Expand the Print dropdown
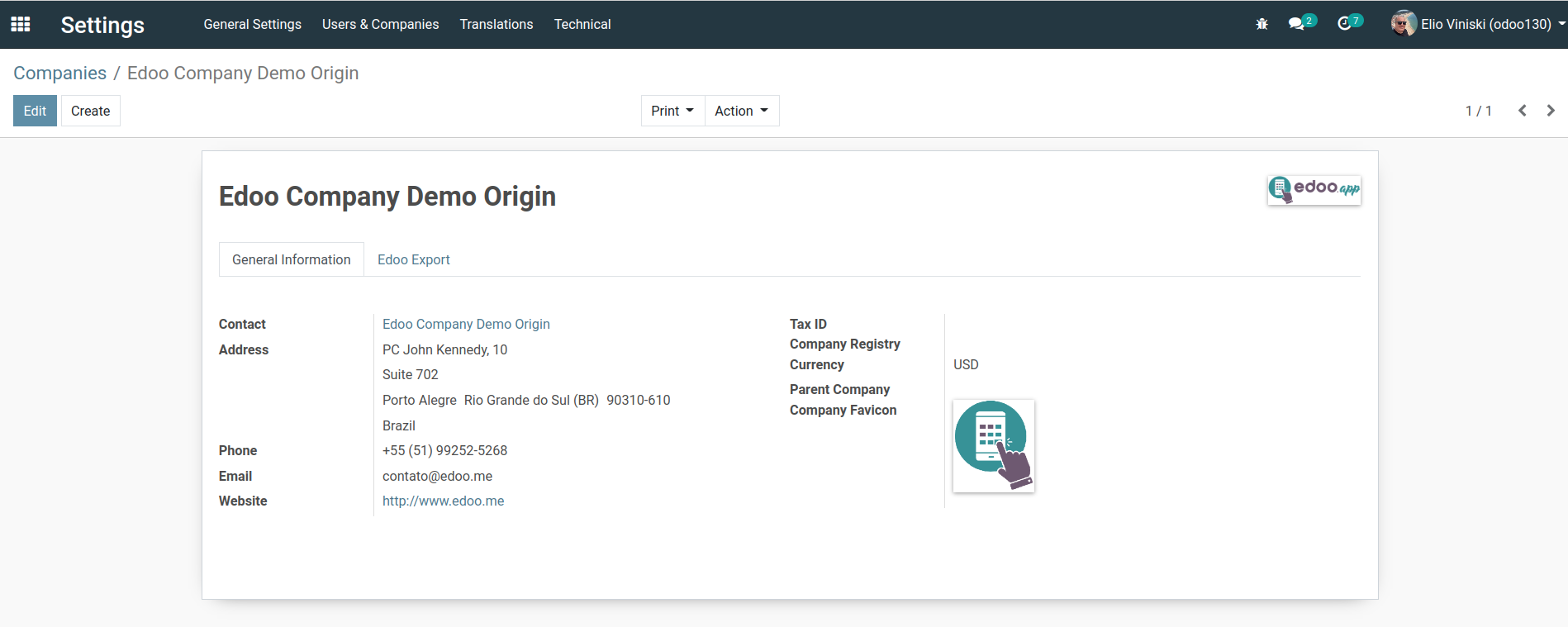This screenshot has width=1568, height=627. pyautogui.click(x=672, y=111)
